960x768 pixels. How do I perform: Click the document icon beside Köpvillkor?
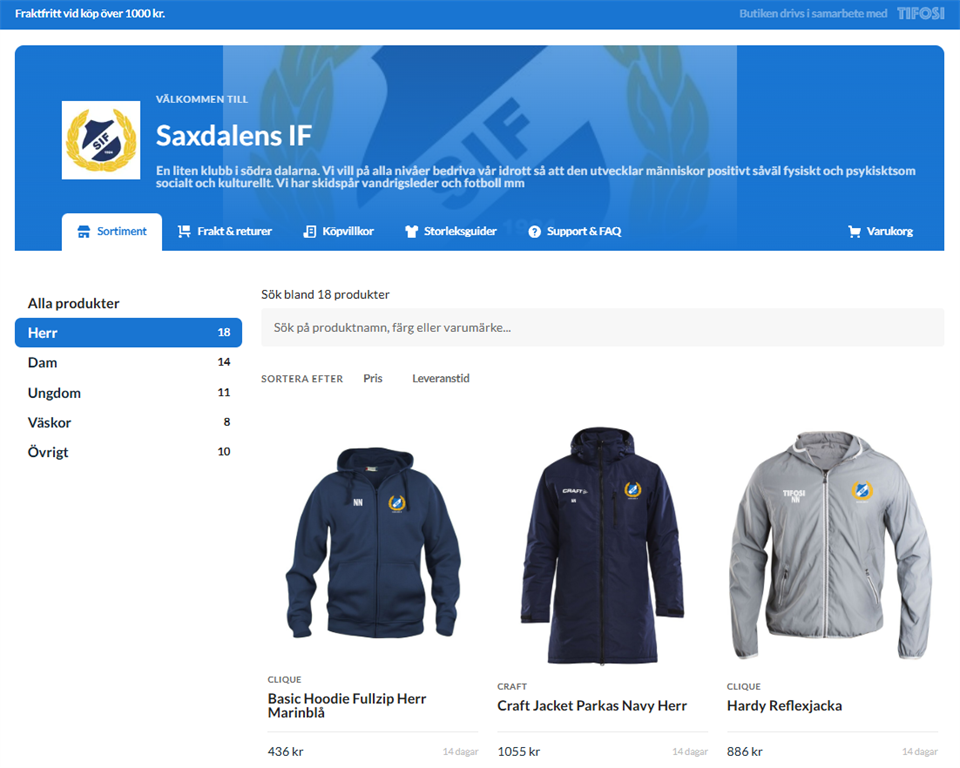310,231
